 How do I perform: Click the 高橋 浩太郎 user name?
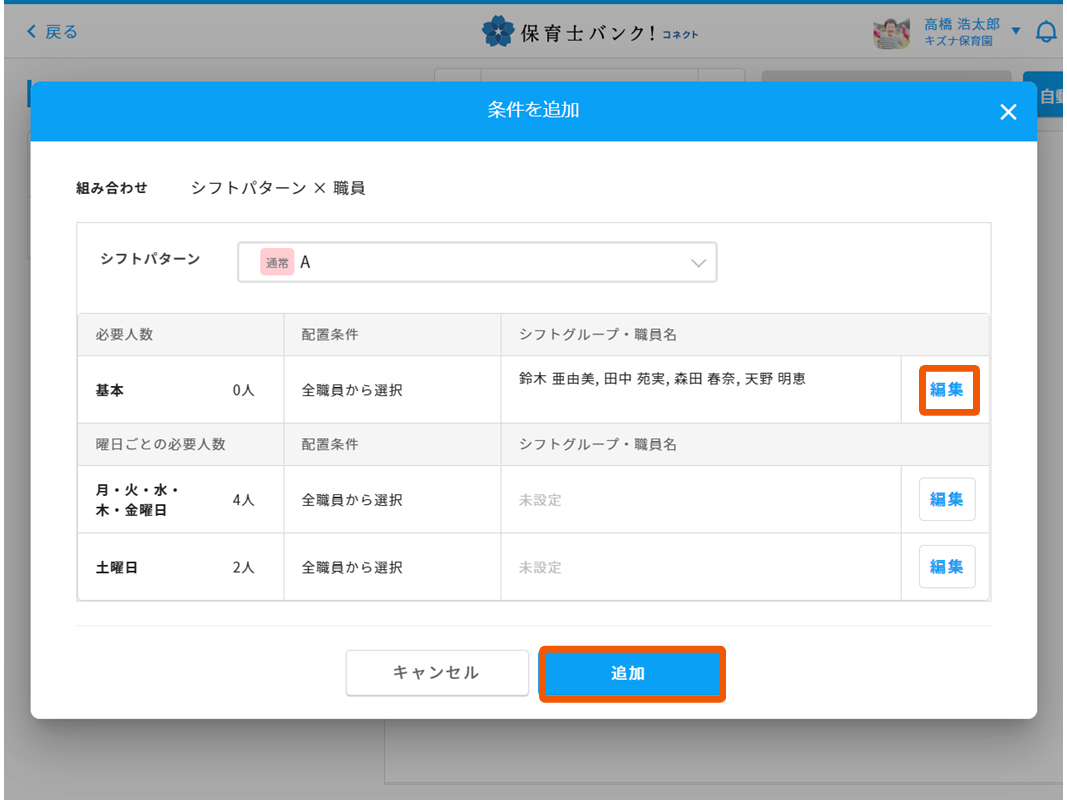point(961,24)
